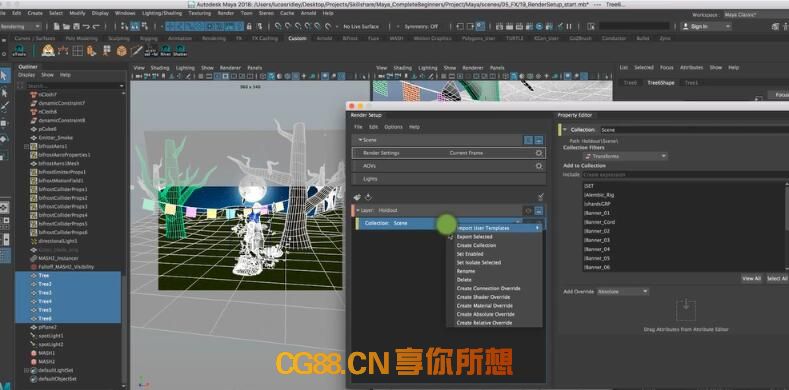Open the AOVs options gear icon
The image size is (789, 390).
[539, 166]
